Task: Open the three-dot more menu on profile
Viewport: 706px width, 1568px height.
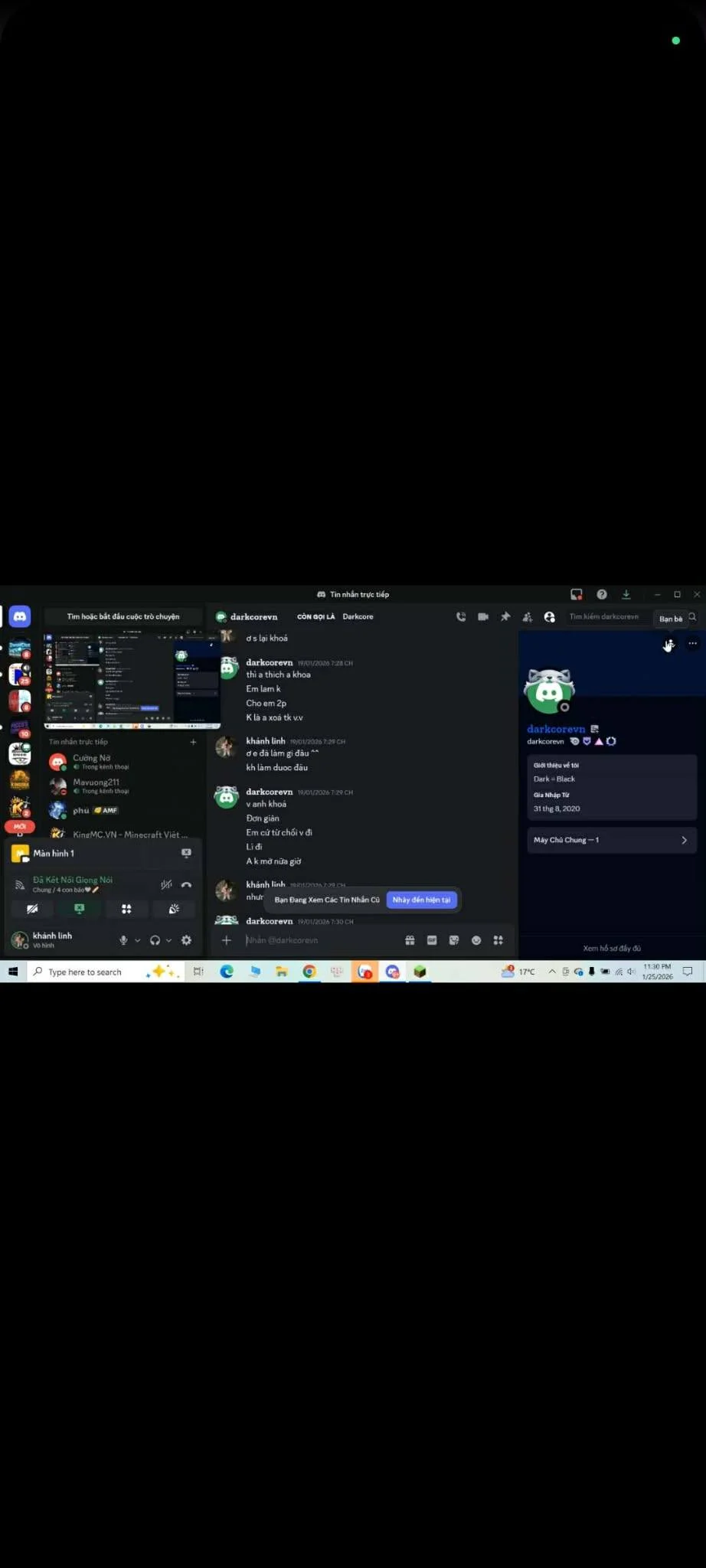Action: click(x=692, y=643)
